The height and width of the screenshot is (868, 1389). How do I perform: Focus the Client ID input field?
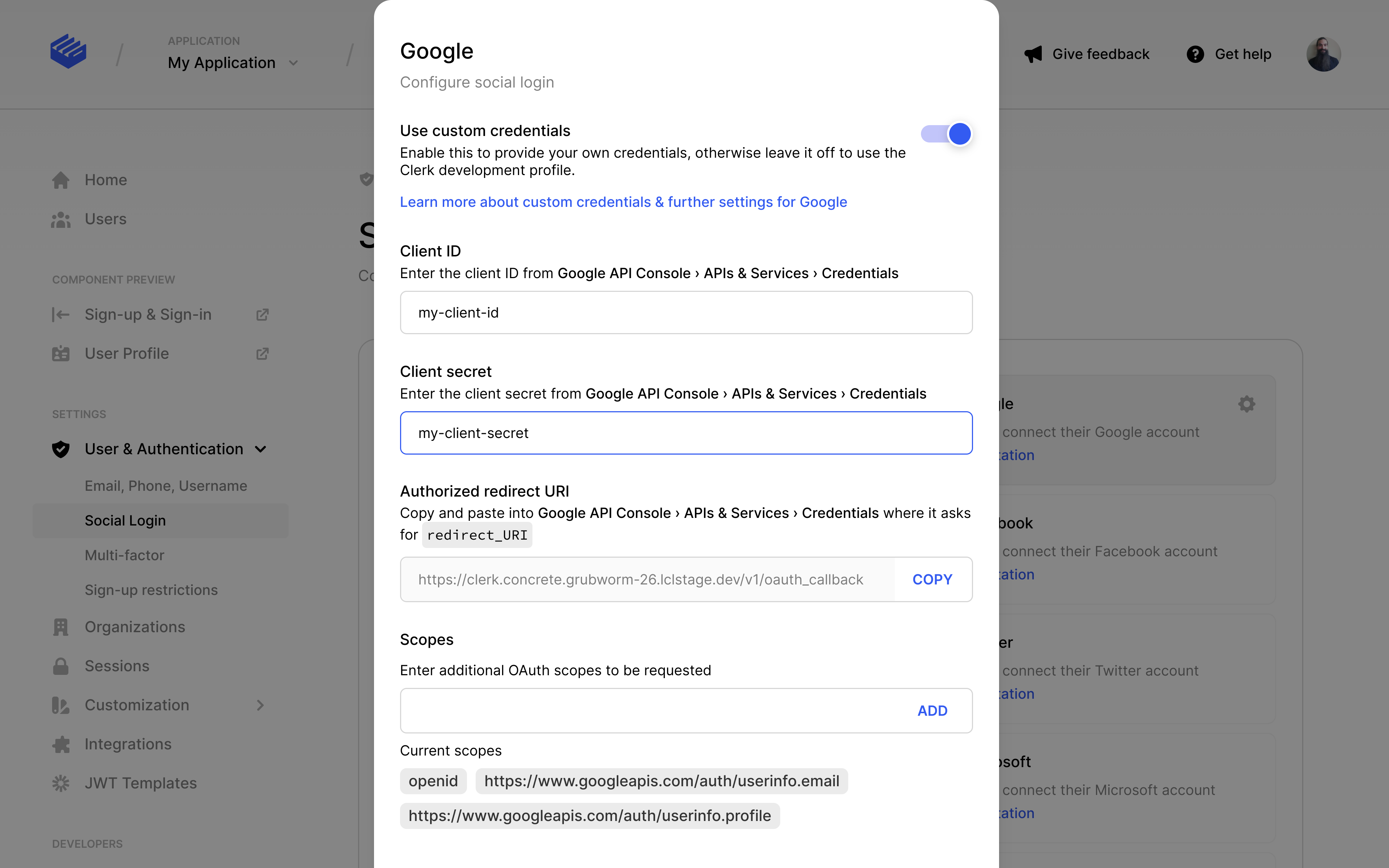point(687,312)
